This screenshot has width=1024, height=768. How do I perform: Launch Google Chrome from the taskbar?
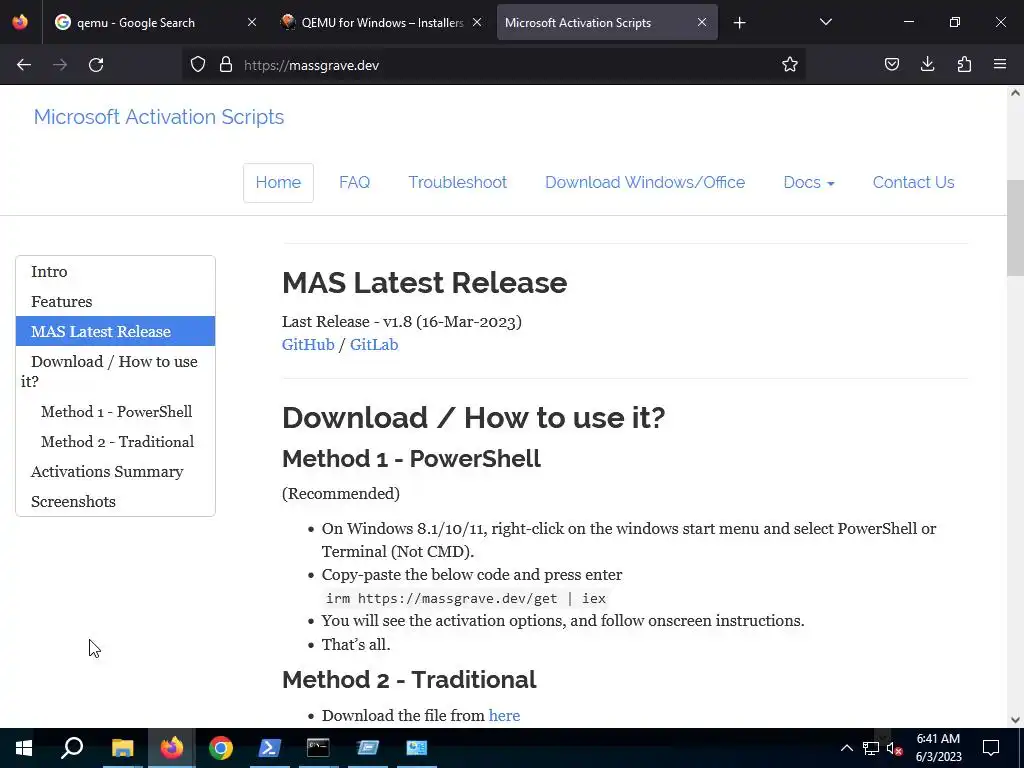click(x=221, y=748)
